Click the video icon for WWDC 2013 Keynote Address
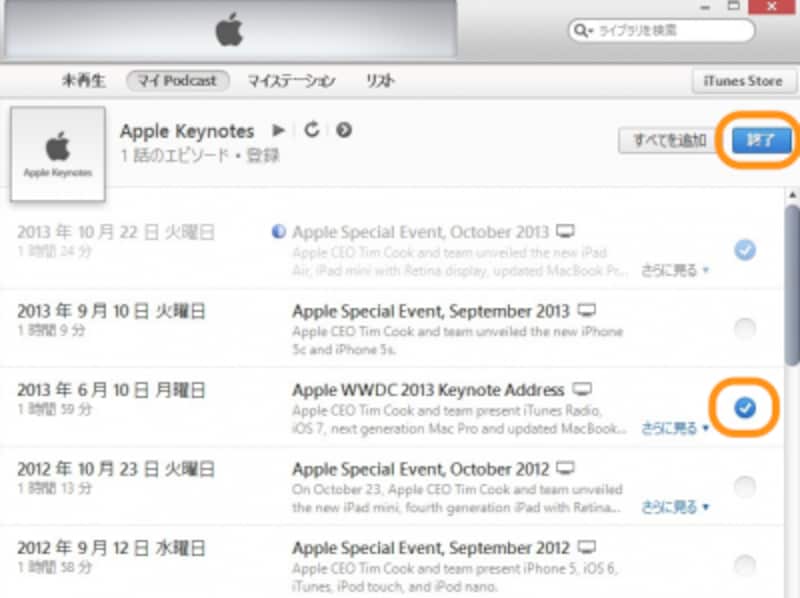Image resolution: width=800 pixels, height=598 pixels. coord(583,389)
